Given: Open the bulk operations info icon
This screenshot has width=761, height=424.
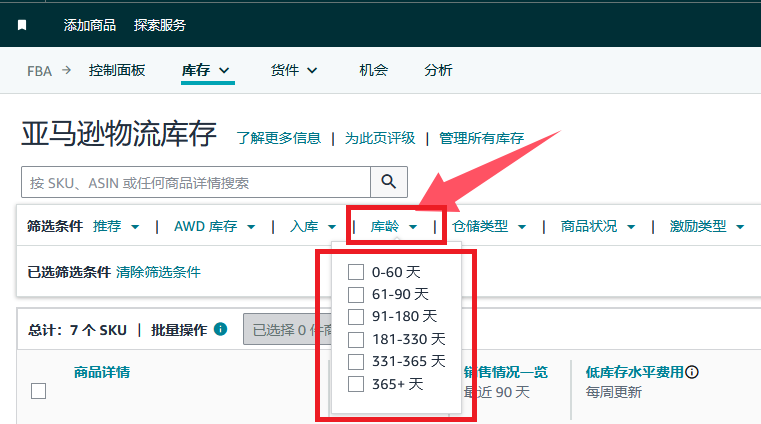Looking at the screenshot, I should click(220, 329).
